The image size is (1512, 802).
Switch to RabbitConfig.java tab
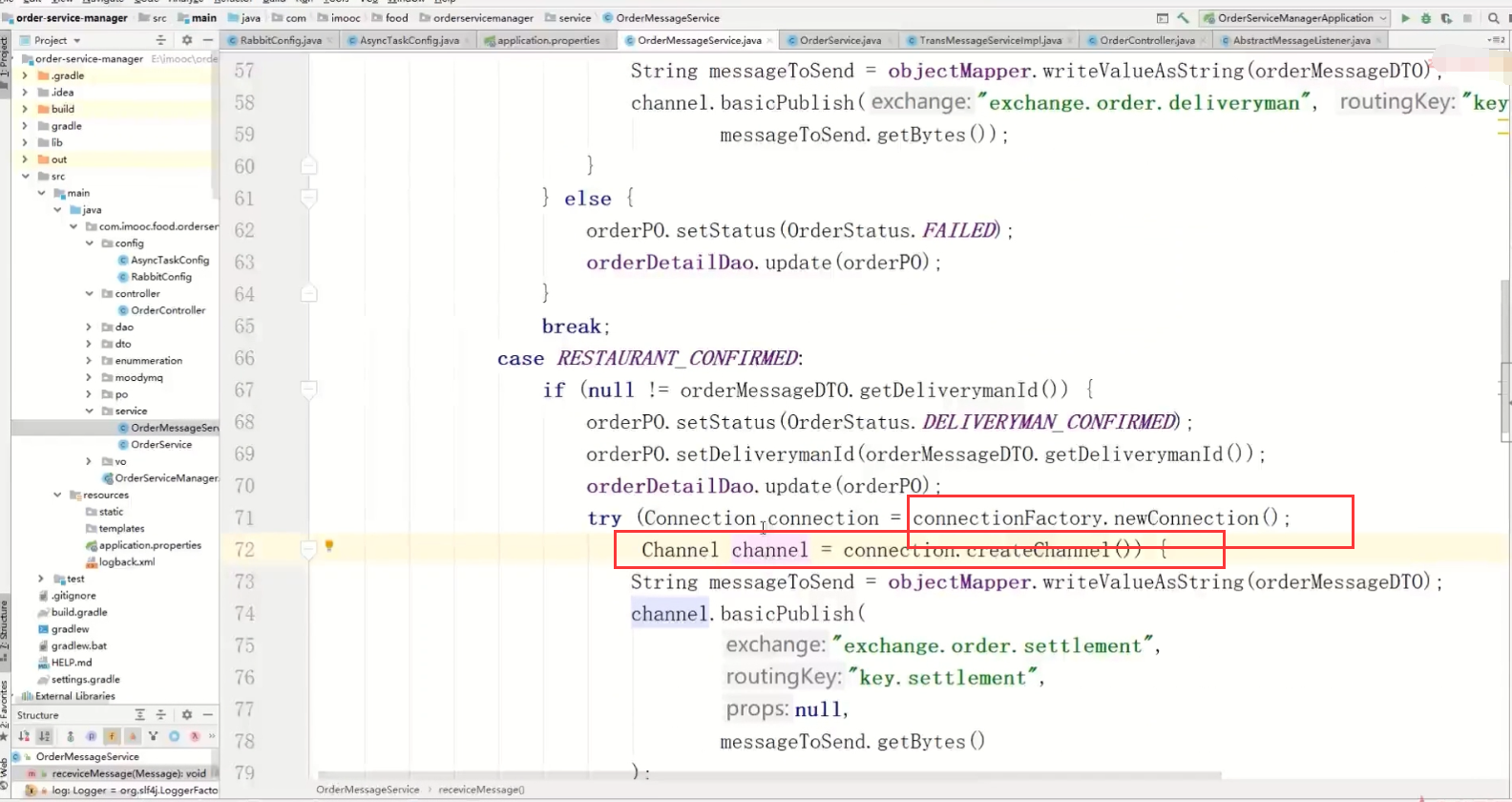(x=281, y=40)
